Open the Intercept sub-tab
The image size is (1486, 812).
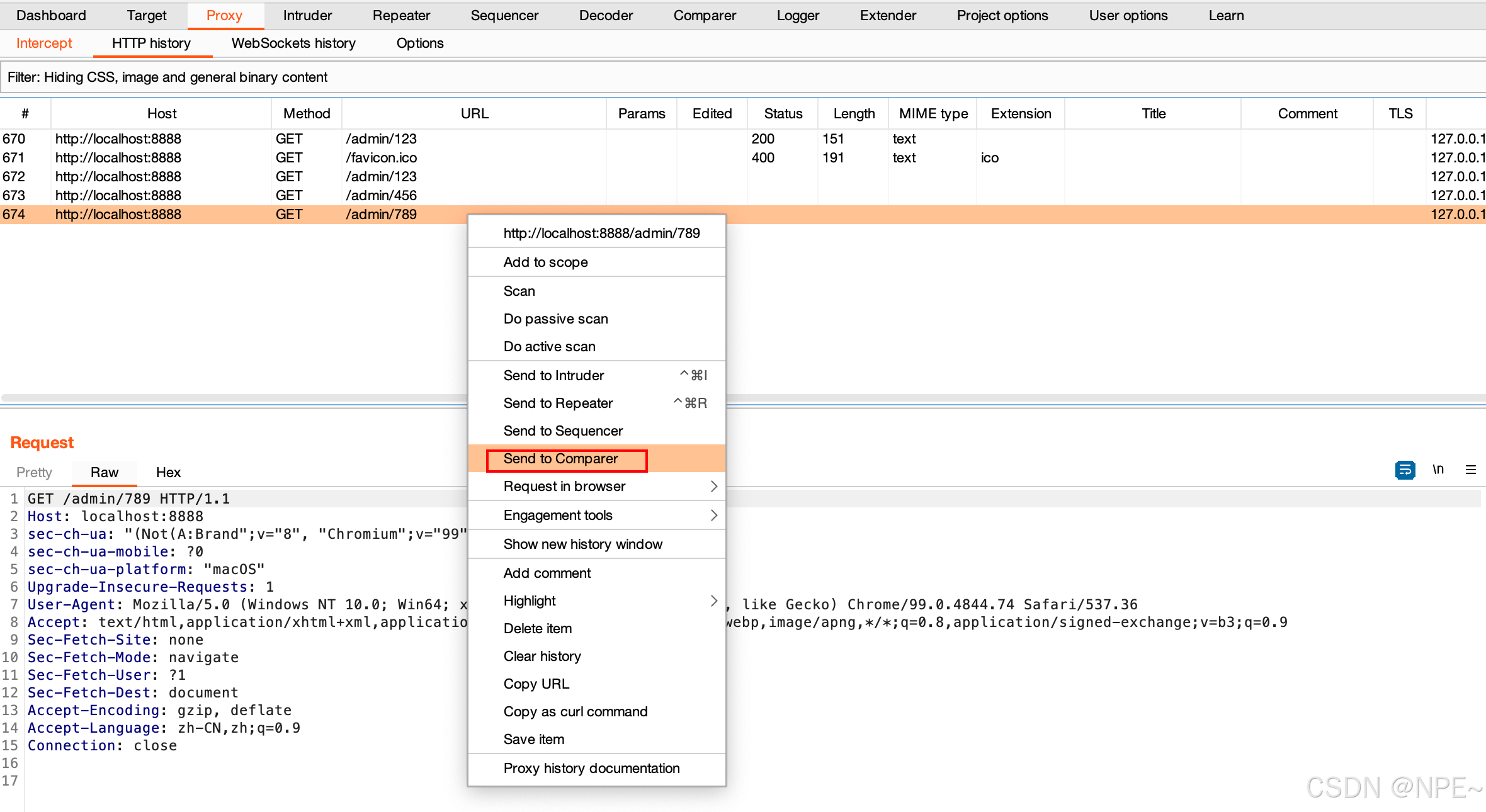click(44, 43)
